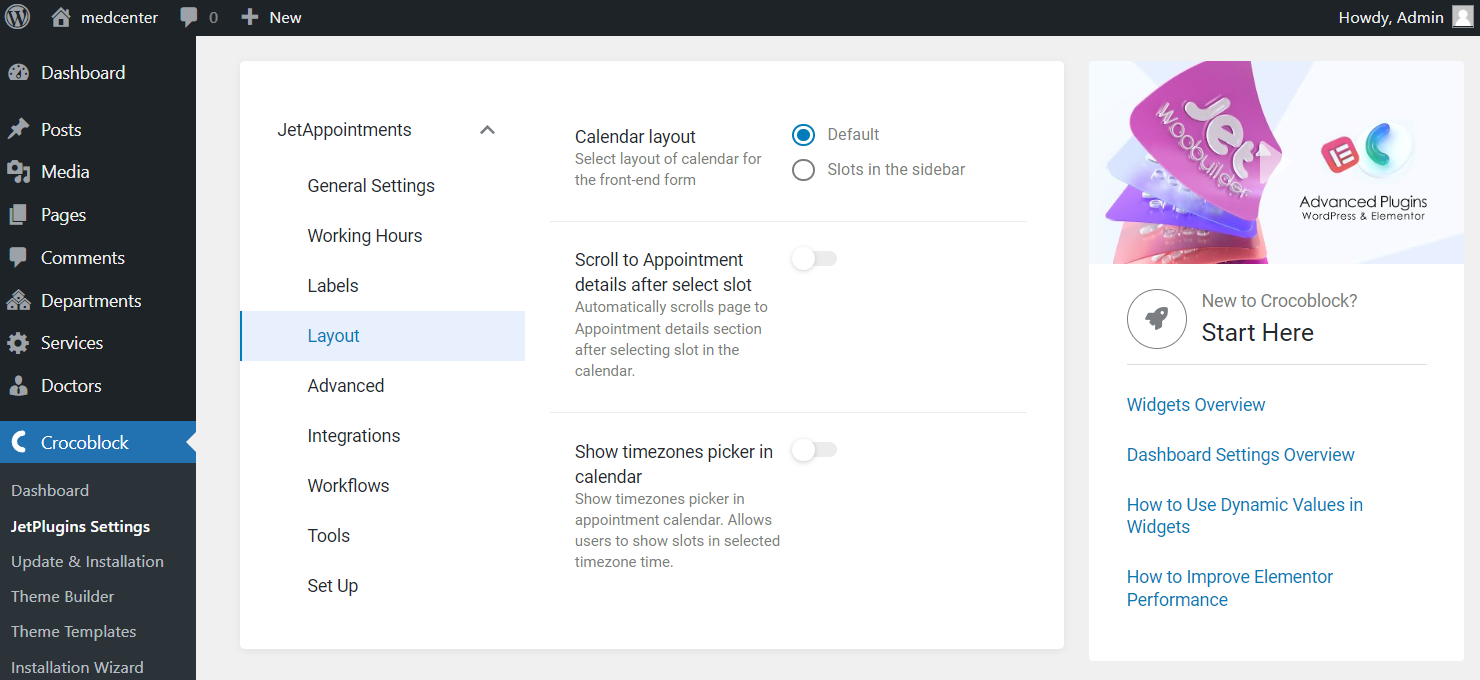The image size is (1480, 680).
Task: Open Widgets Overview link
Action: tap(1196, 405)
